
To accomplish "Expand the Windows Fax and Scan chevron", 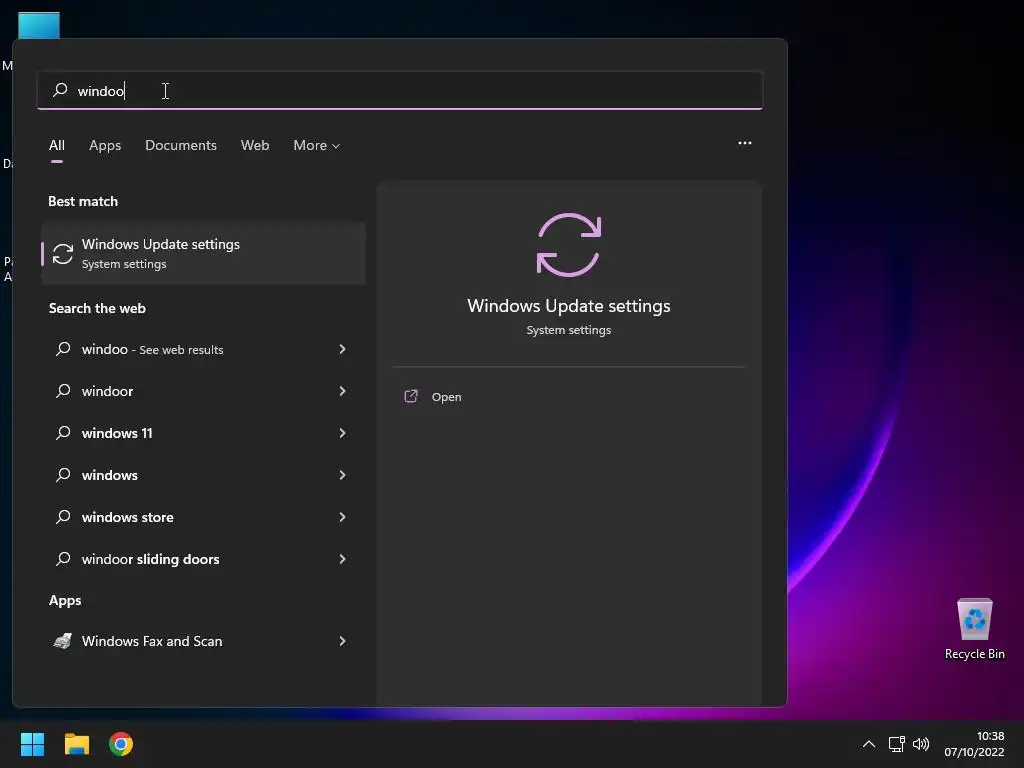I will click(x=342, y=641).
